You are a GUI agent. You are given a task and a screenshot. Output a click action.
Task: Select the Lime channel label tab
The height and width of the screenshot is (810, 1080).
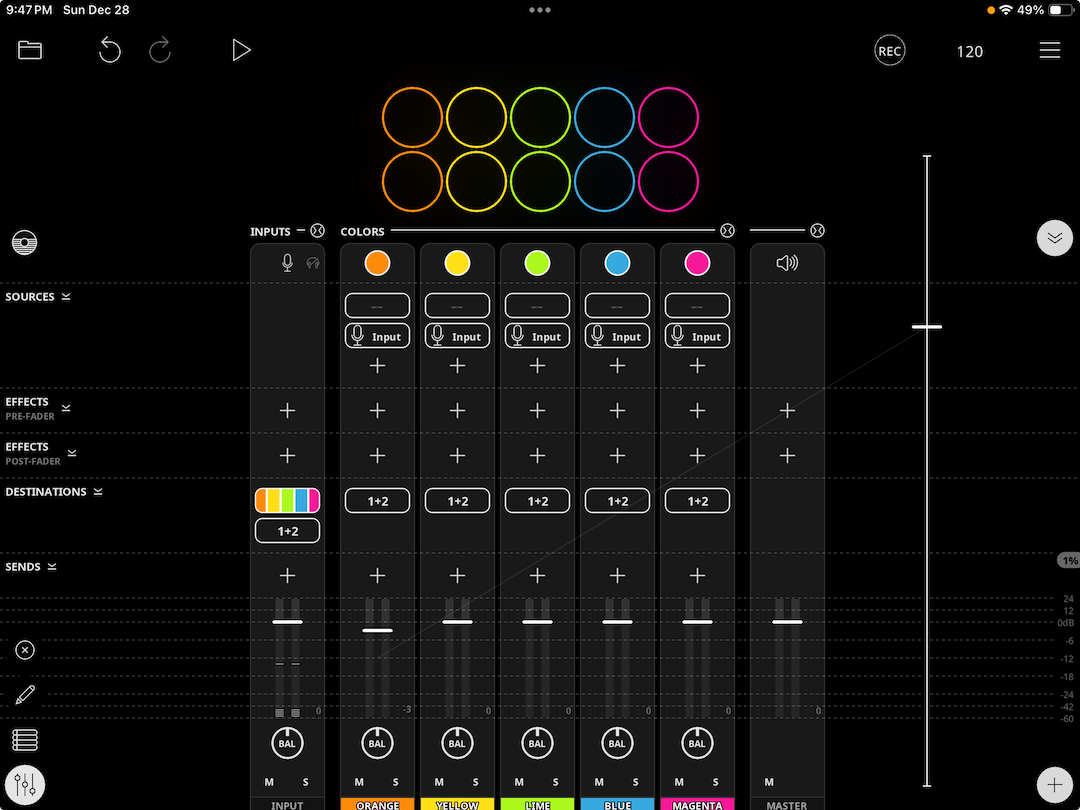click(537, 804)
